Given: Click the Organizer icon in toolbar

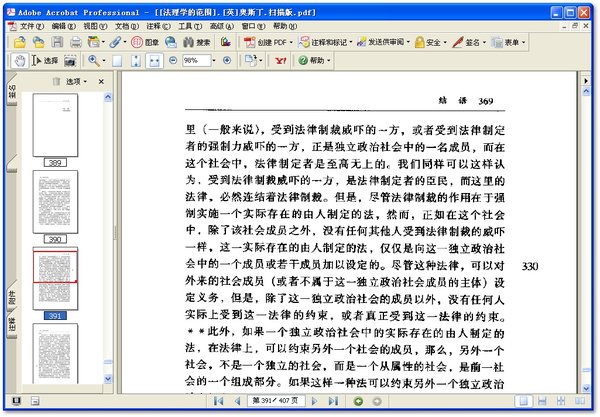Looking at the screenshot, I should point(94,42).
